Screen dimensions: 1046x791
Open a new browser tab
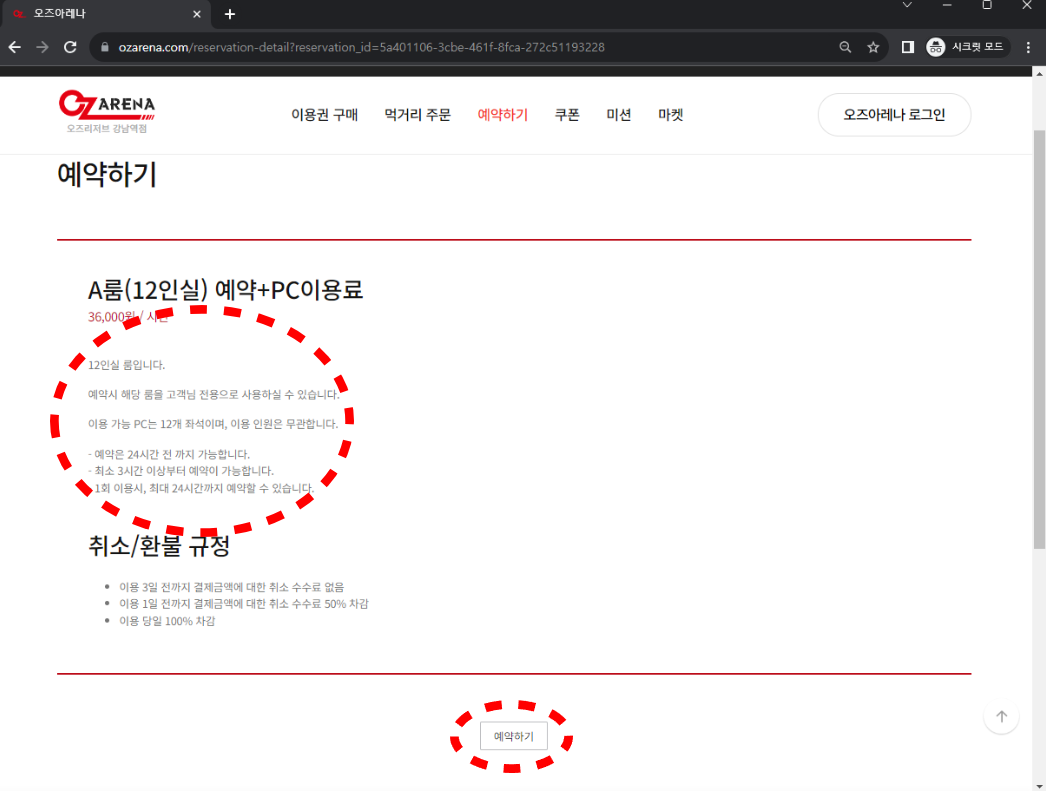[230, 14]
